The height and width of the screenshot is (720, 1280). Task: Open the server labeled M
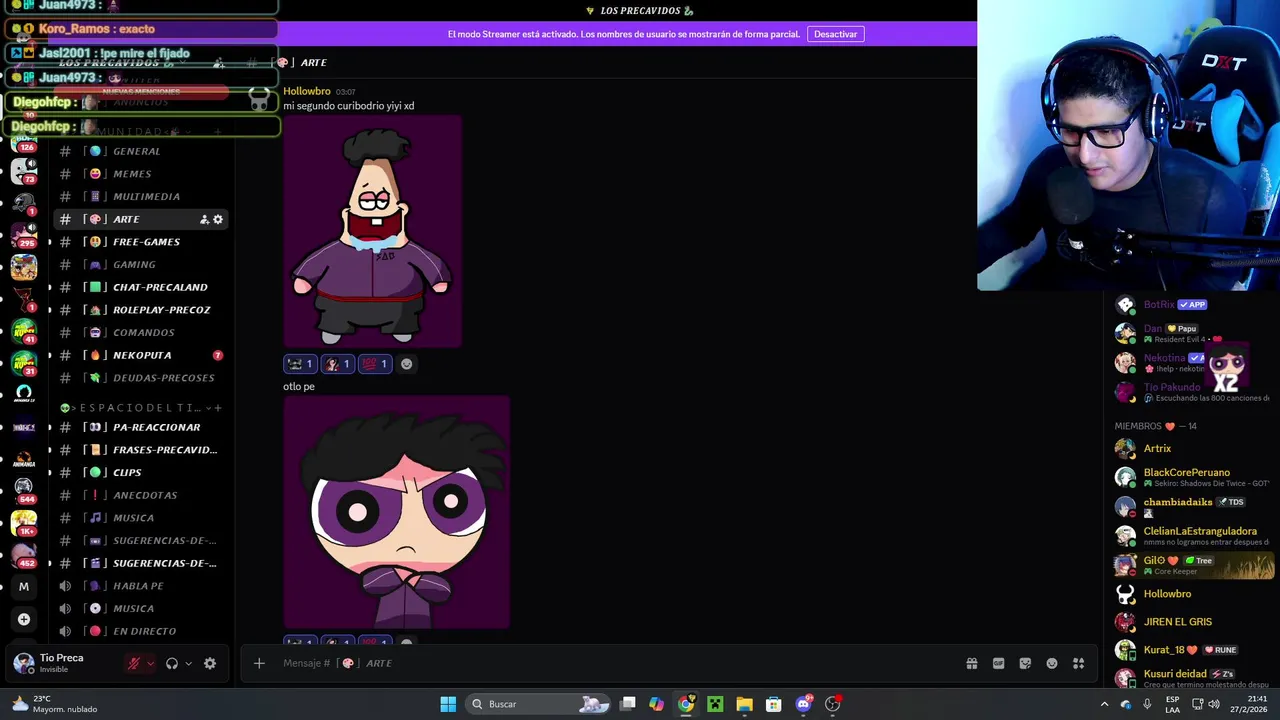click(24, 587)
